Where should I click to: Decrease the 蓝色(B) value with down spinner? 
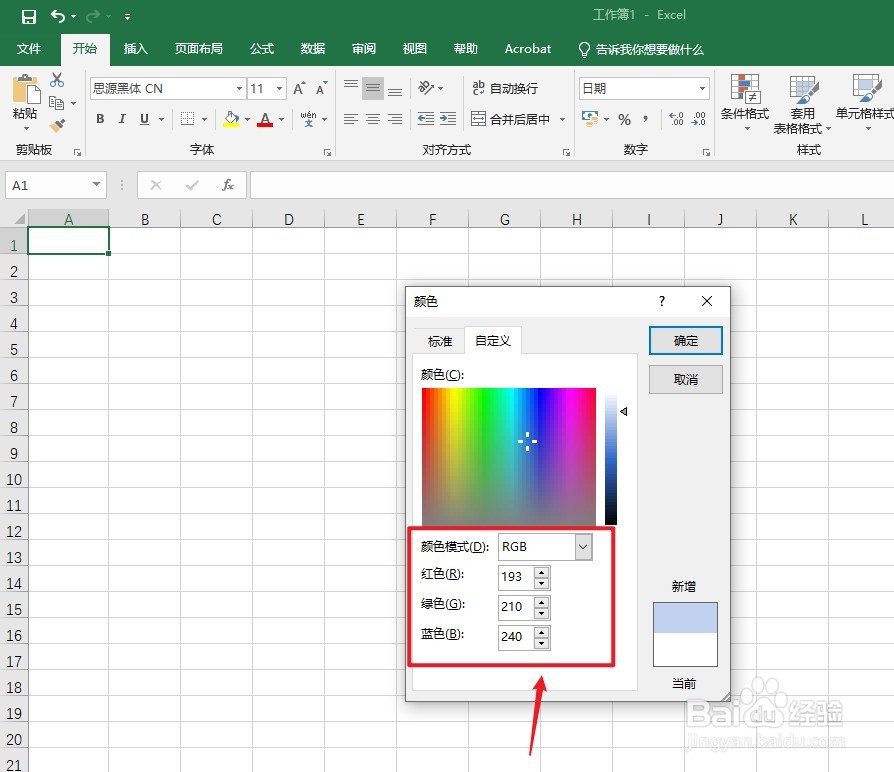(542, 643)
